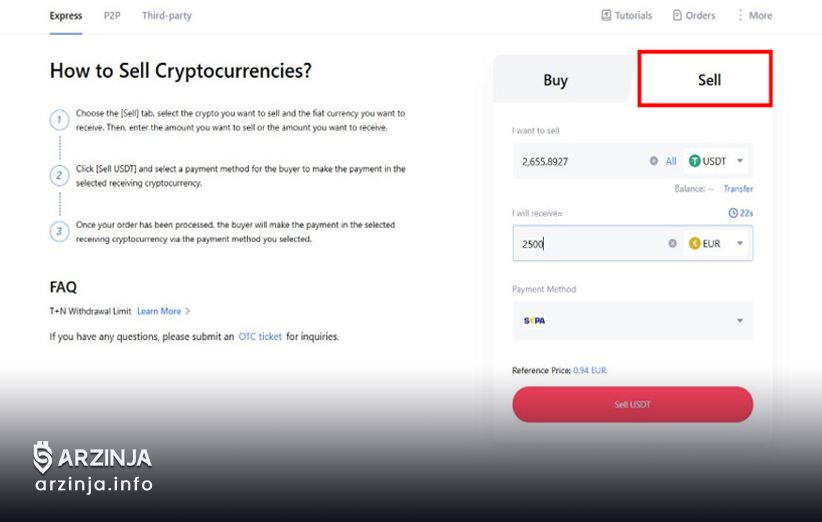Image resolution: width=822 pixels, height=522 pixels.
Task: Open the More three-dot menu
Action: [741, 15]
